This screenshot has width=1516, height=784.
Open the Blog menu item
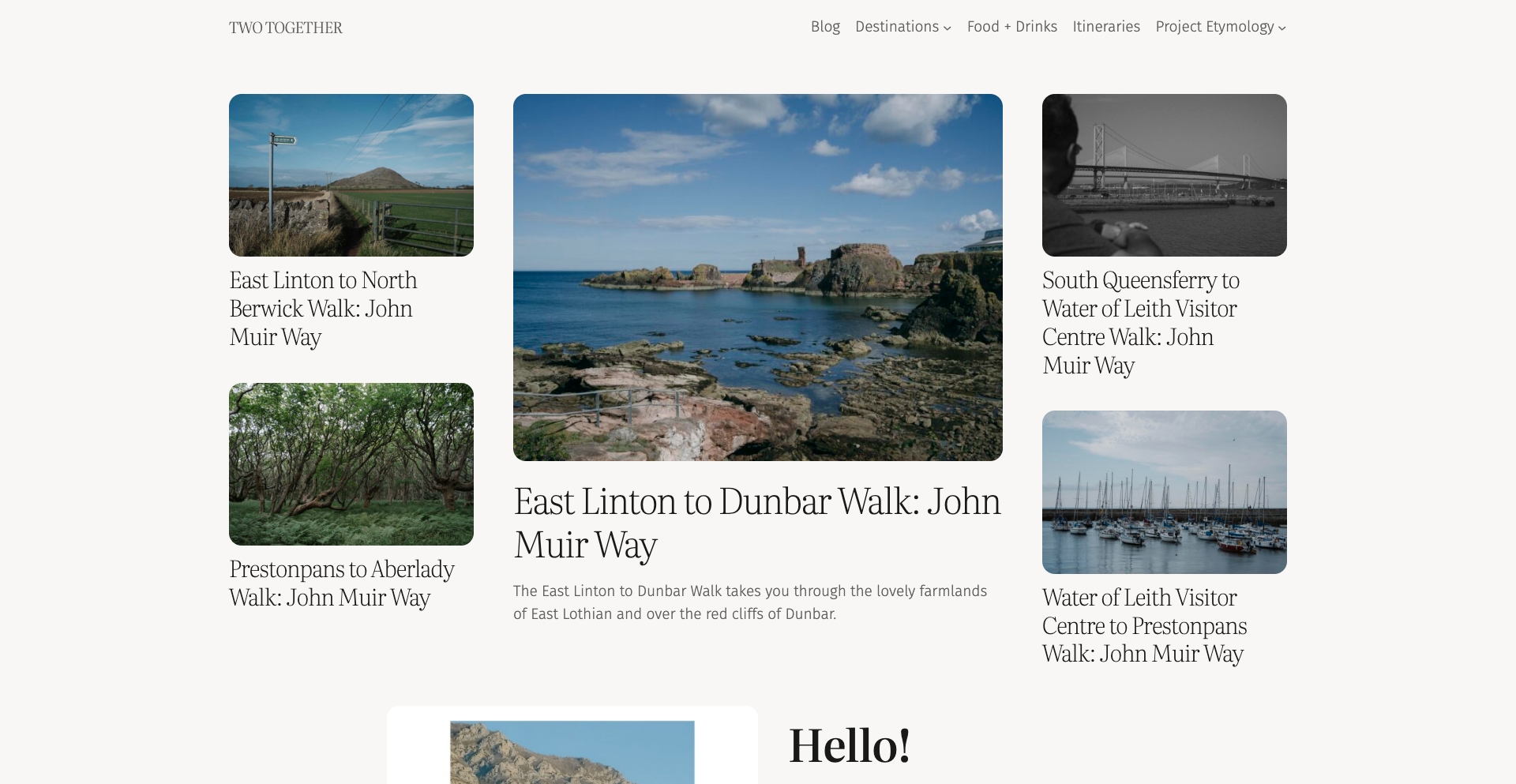coord(824,26)
